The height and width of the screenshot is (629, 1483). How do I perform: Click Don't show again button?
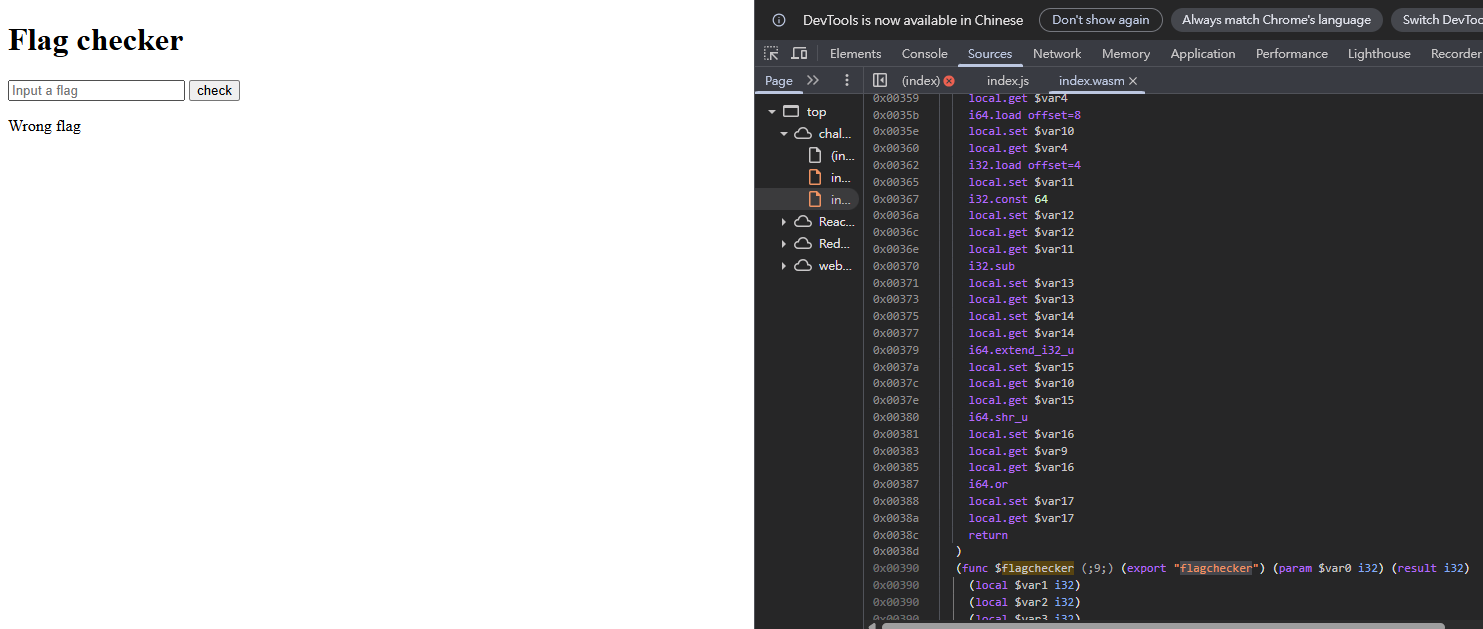(x=1101, y=20)
